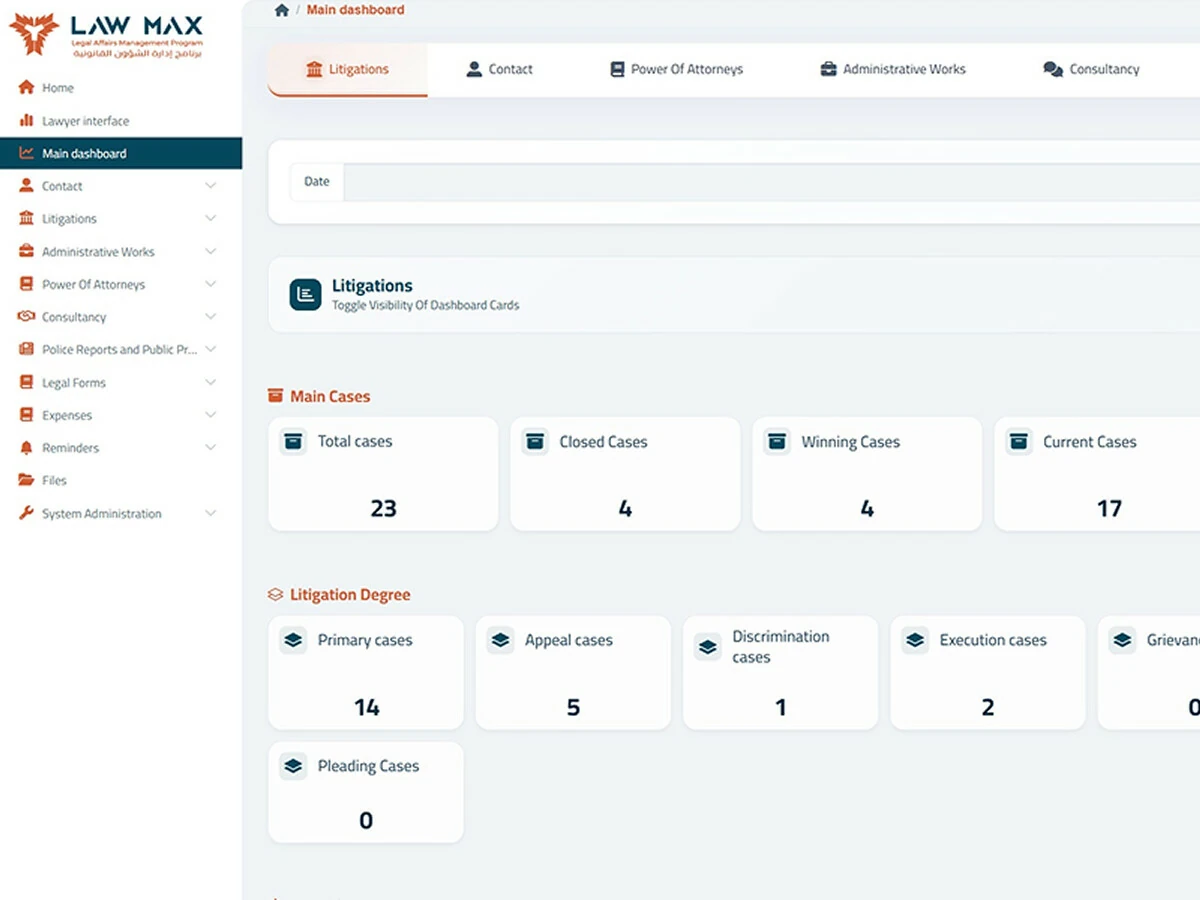Click the Primary cases layers icon

tap(293, 640)
